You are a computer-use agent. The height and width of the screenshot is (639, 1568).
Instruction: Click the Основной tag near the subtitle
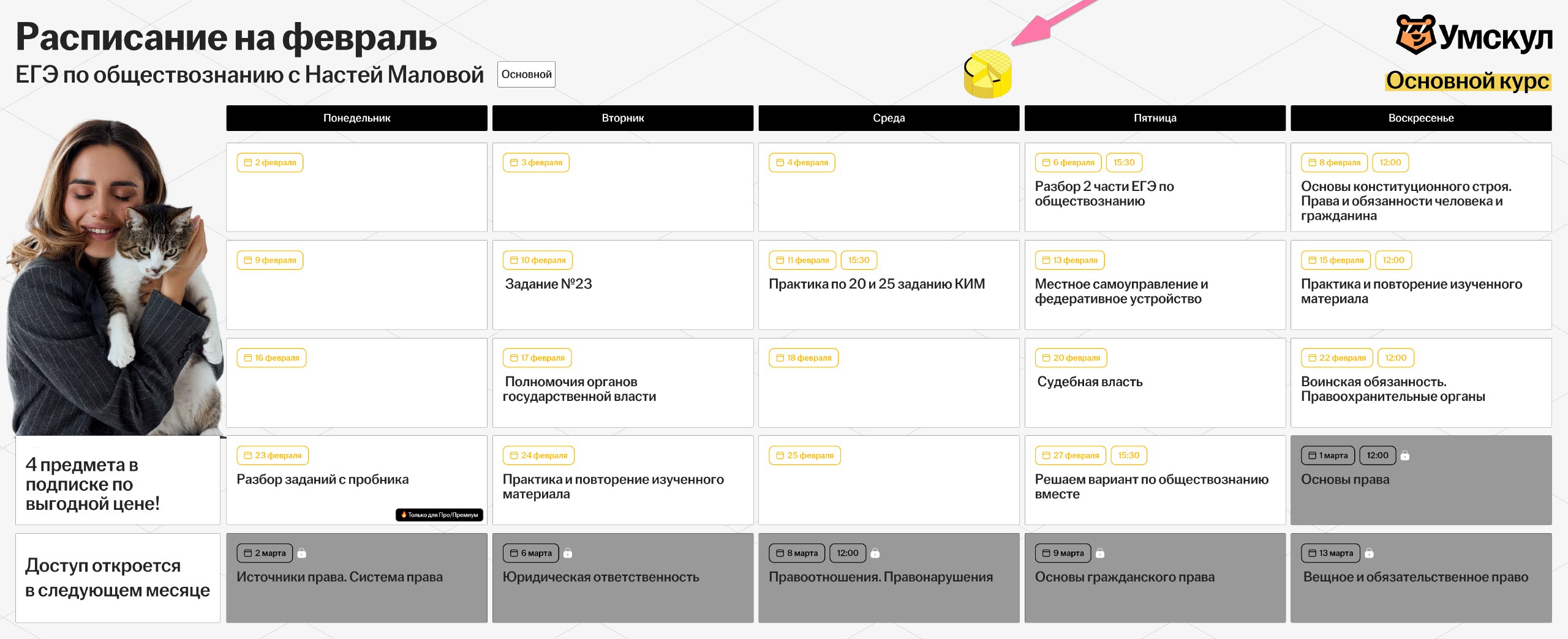(526, 75)
